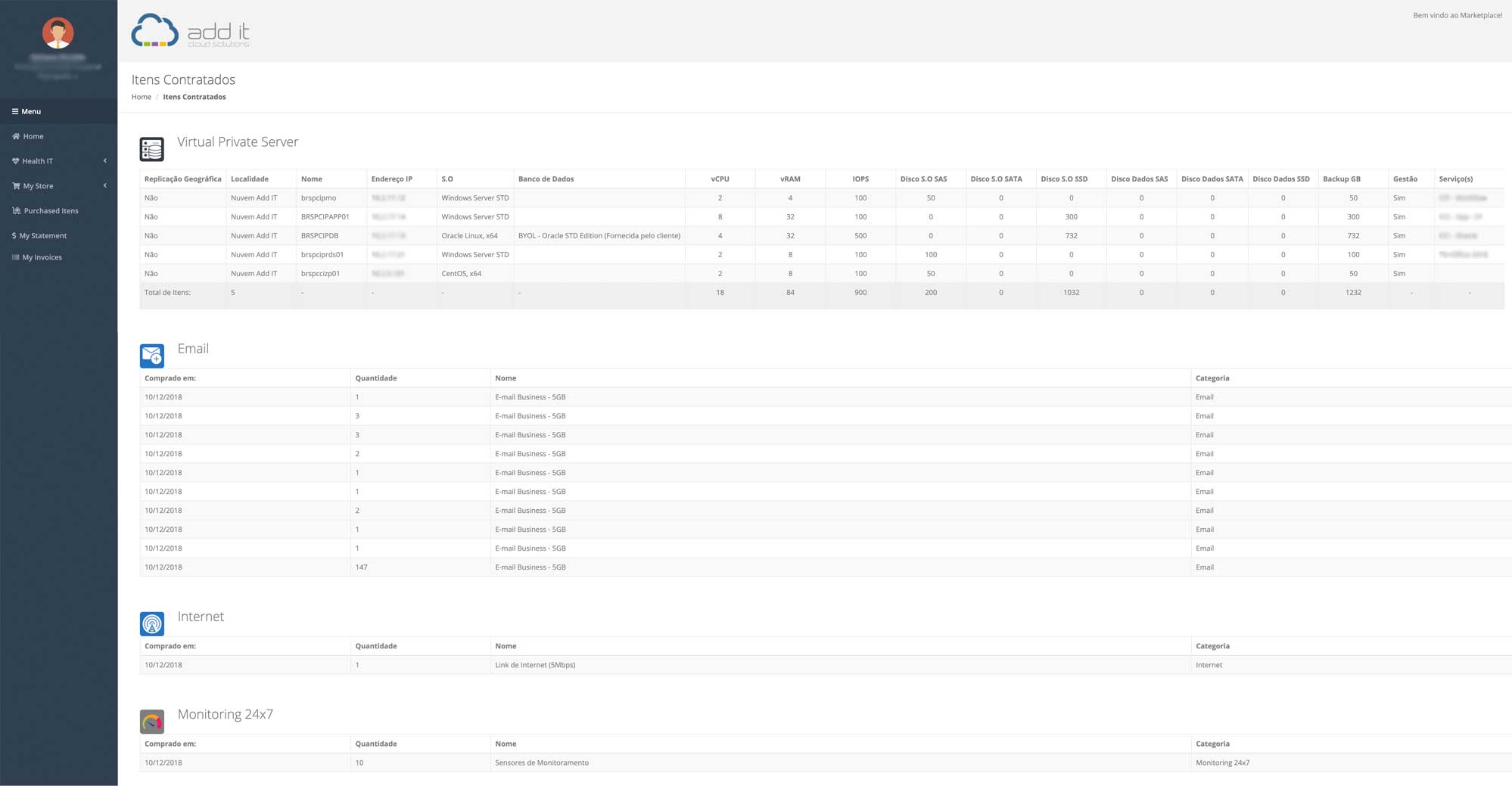Click the My Invoices list icon
This screenshot has height=786, width=1512.
[x=15, y=257]
